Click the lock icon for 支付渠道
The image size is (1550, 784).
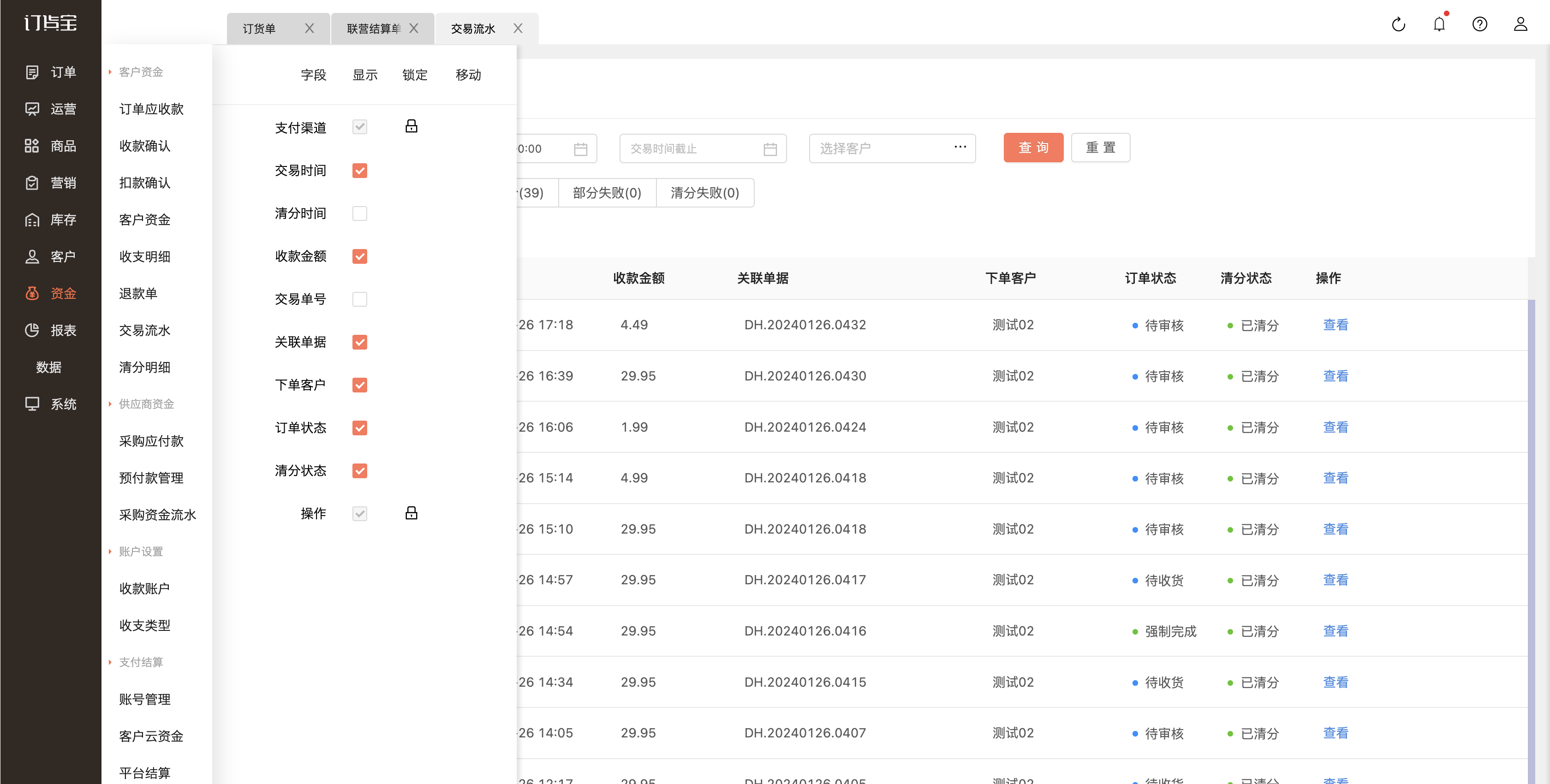pos(411,126)
